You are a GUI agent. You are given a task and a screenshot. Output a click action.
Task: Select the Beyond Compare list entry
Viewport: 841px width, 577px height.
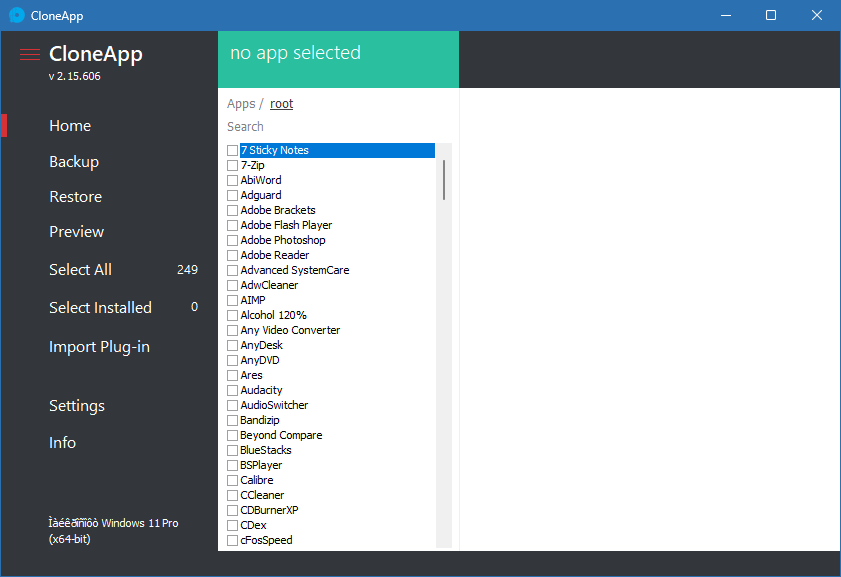[x=281, y=435]
